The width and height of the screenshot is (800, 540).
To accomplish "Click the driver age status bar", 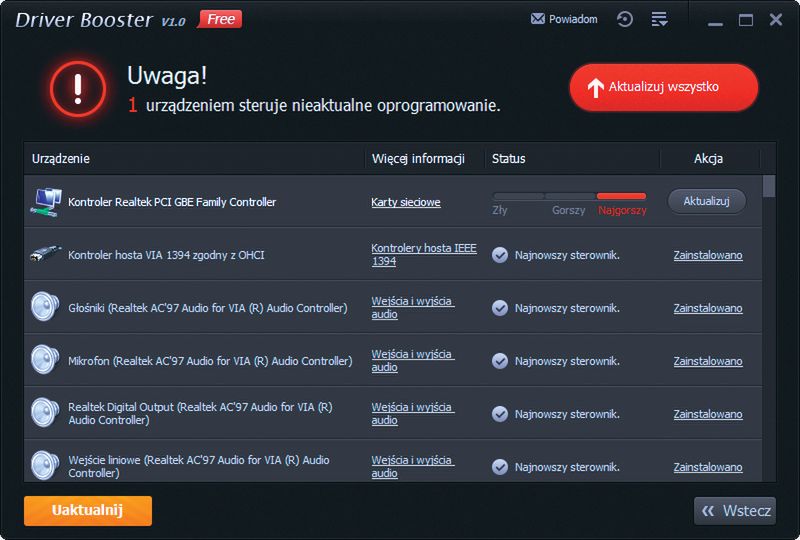I will (569, 196).
